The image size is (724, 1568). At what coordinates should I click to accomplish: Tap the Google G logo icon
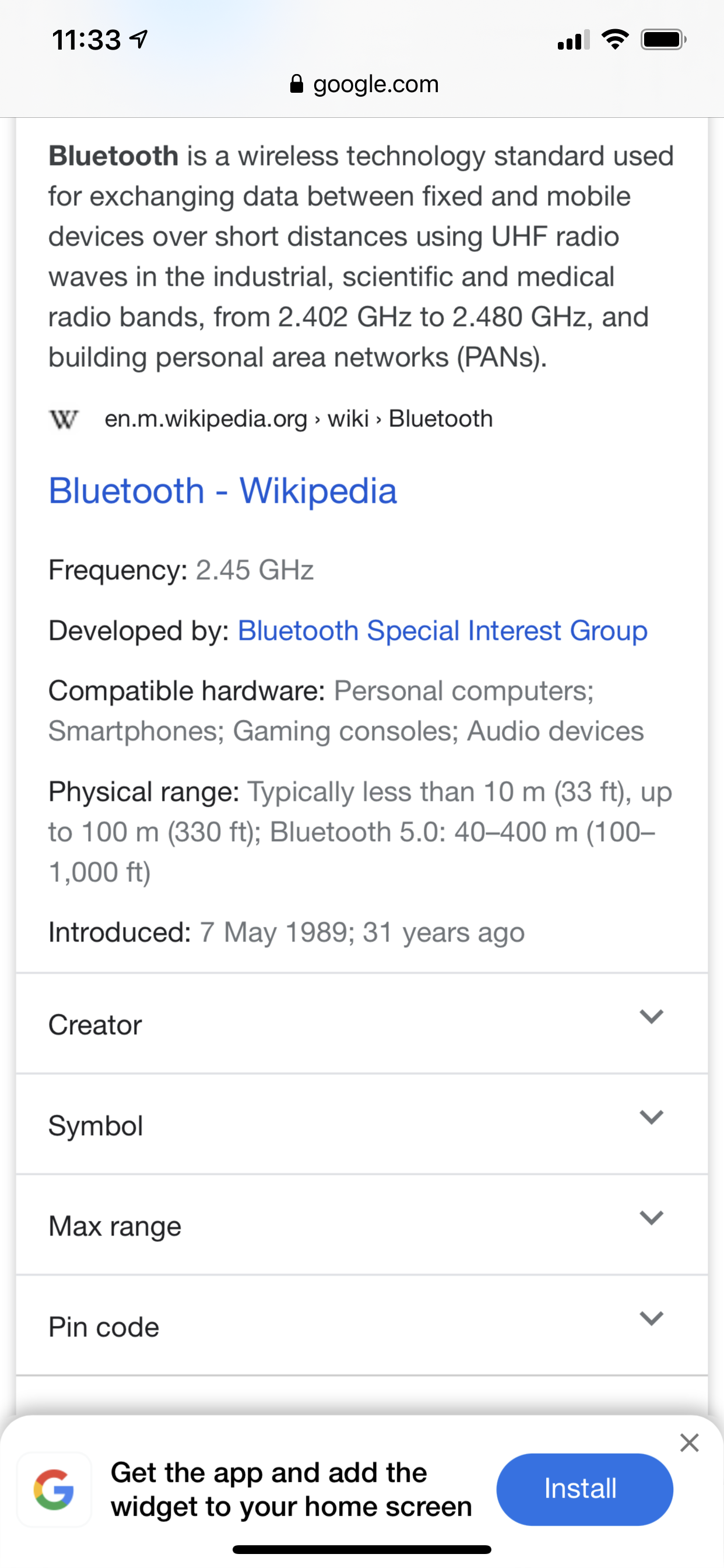pos(54,1489)
